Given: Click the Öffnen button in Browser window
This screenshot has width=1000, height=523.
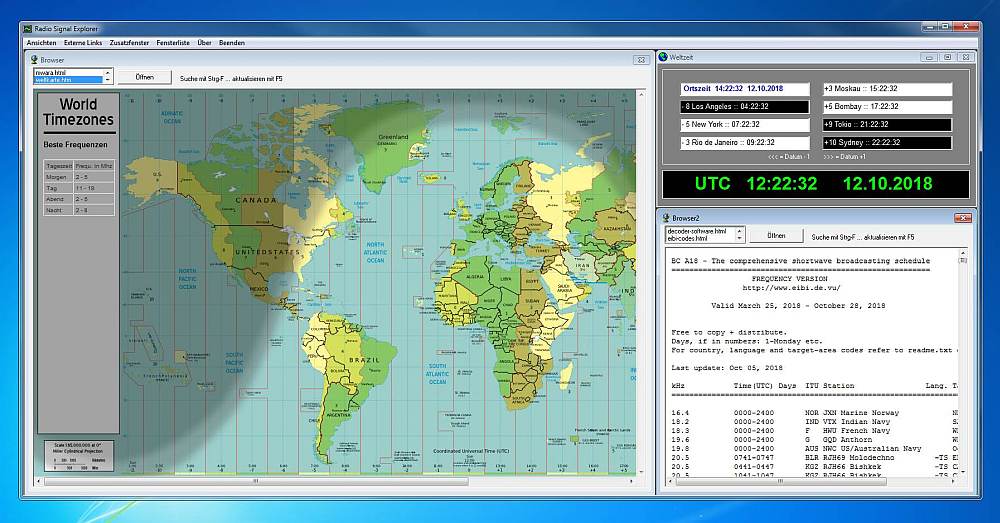Looking at the screenshot, I should click(x=144, y=77).
